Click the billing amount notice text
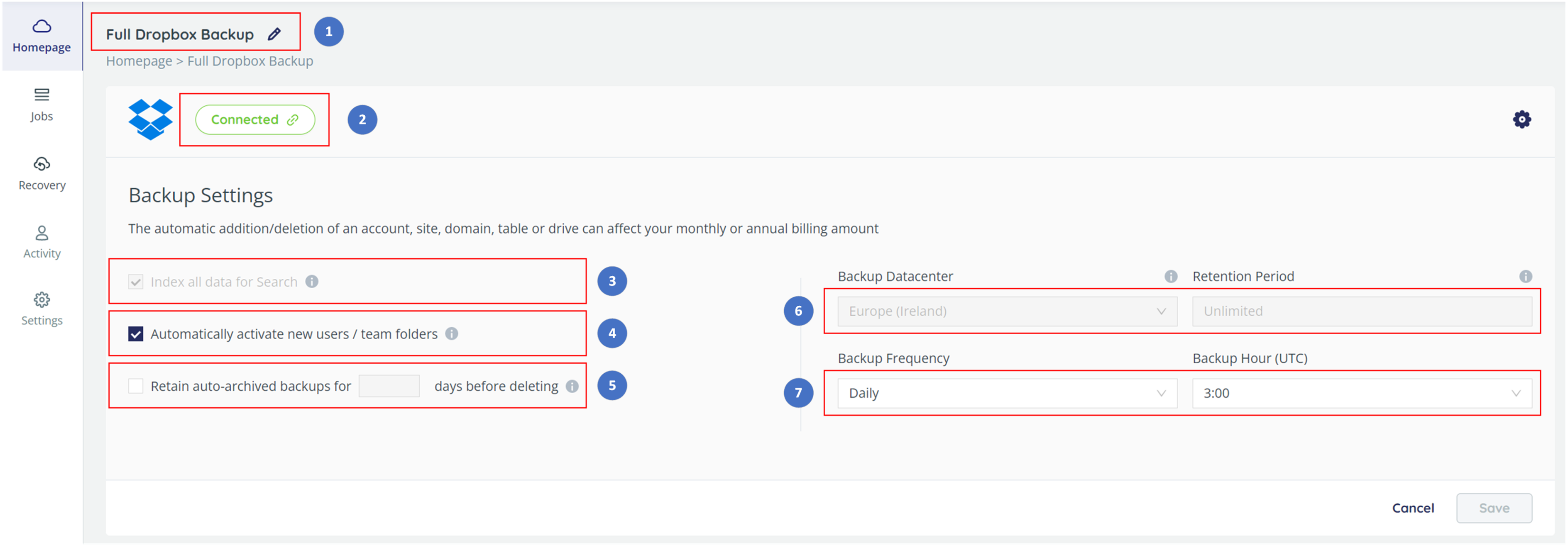This screenshot has width=1568, height=545. [503, 229]
